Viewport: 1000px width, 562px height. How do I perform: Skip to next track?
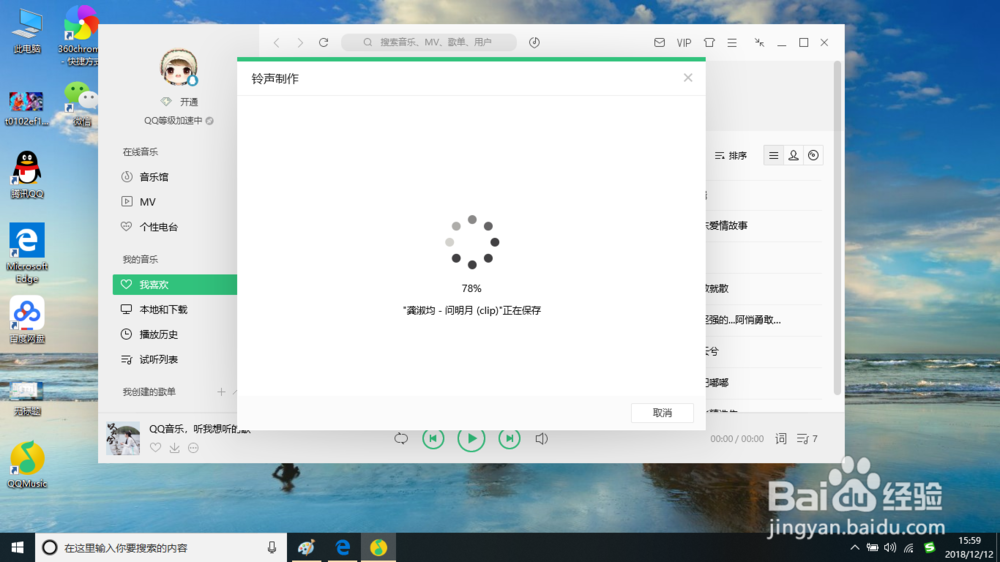coord(509,439)
